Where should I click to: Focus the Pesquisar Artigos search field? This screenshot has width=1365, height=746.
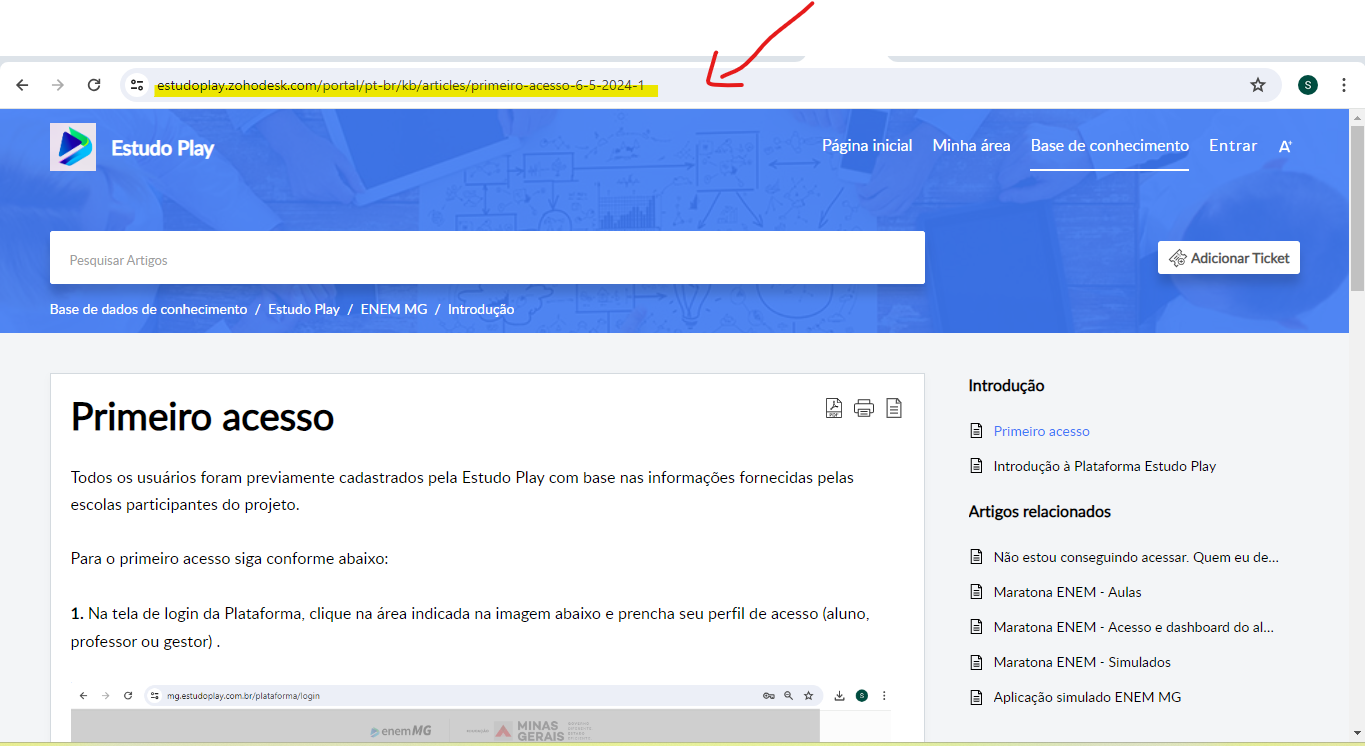coord(487,258)
